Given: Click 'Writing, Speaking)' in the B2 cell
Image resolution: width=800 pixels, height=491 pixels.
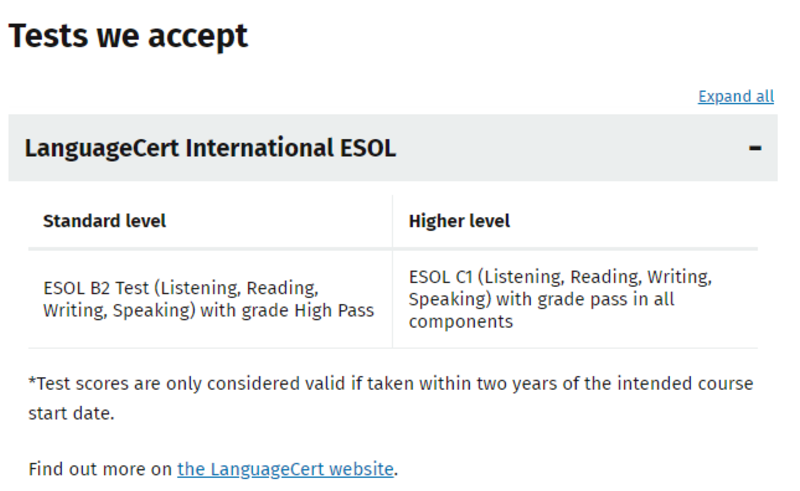Looking at the screenshot, I should [x=119, y=310].
